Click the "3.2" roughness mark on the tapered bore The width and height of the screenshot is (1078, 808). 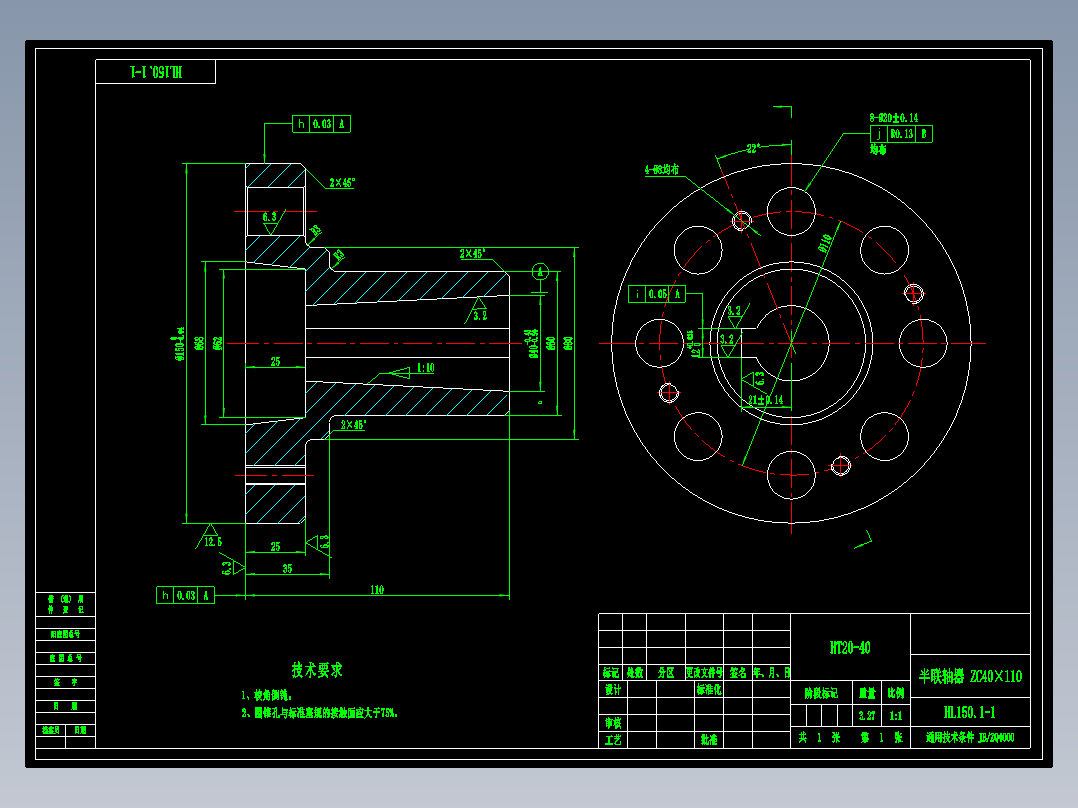coord(480,316)
